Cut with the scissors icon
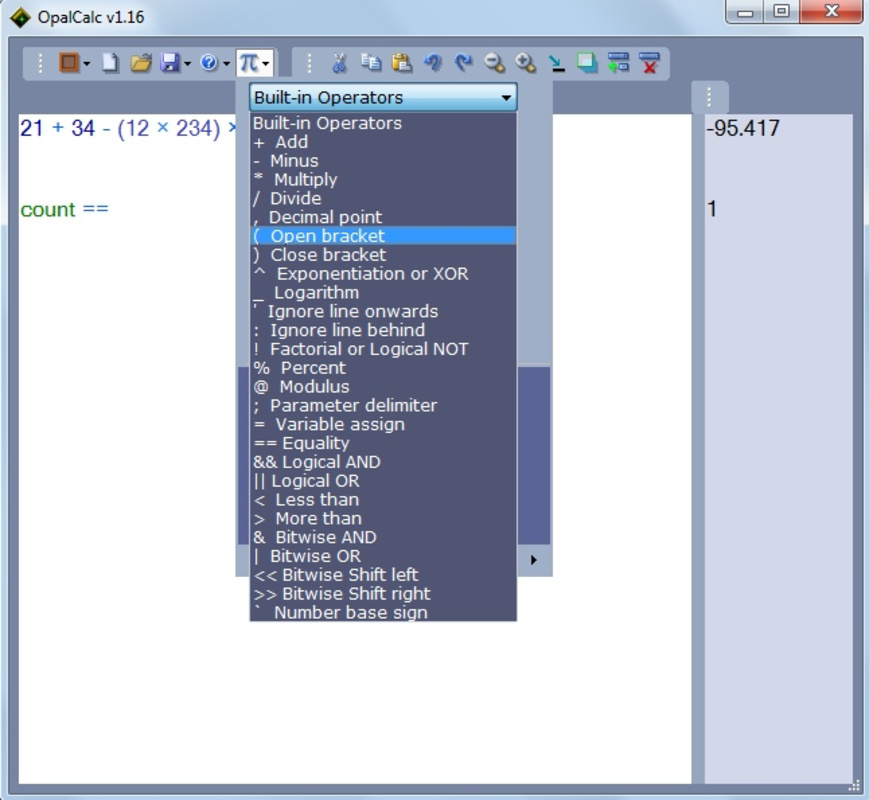The width and height of the screenshot is (869, 800). point(339,63)
